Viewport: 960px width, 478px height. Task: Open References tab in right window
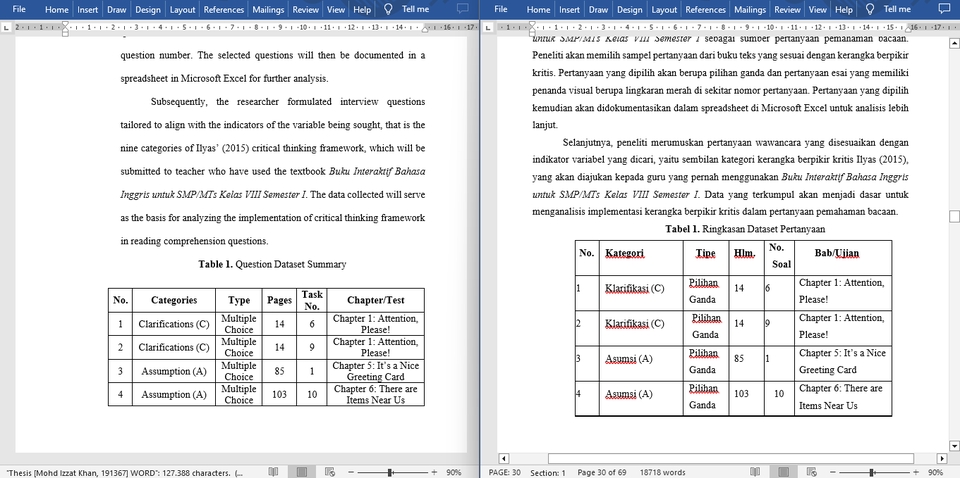(705, 9)
